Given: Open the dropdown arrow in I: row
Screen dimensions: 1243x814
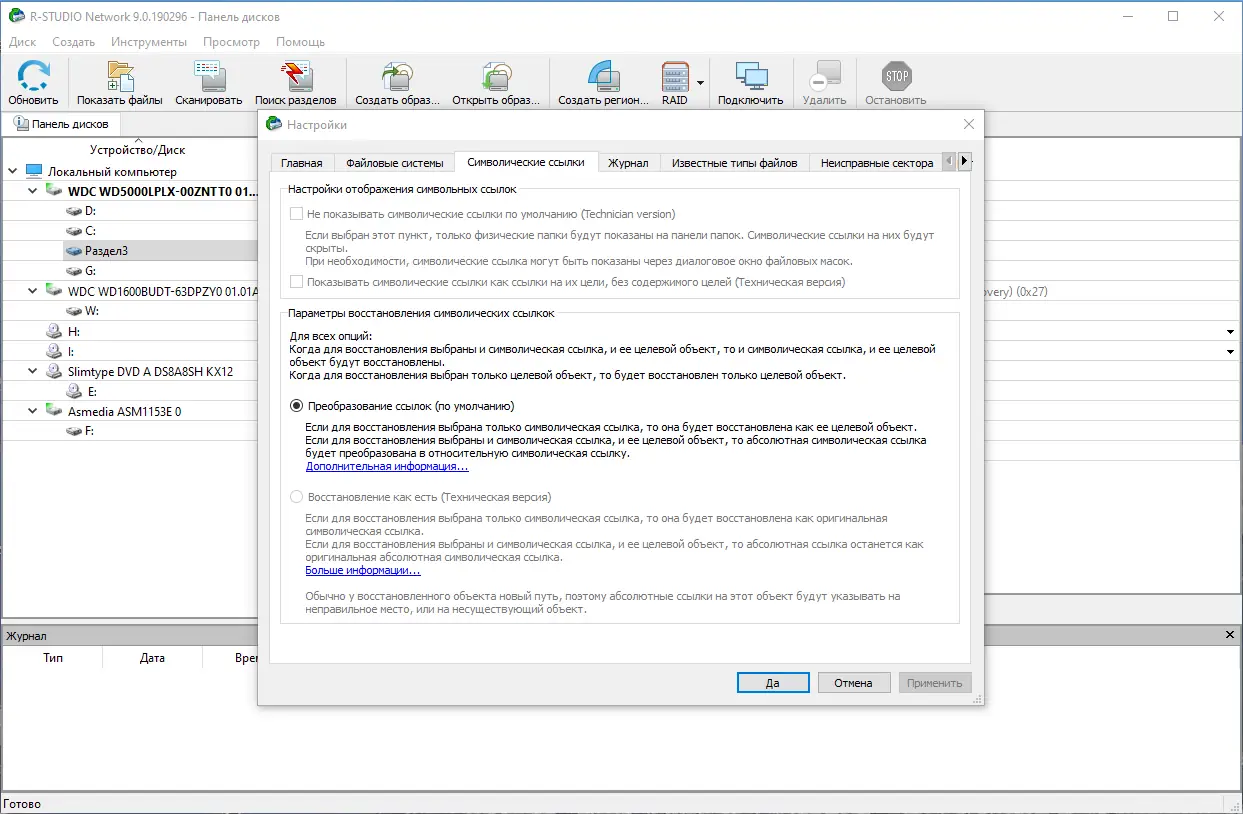Looking at the screenshot, I should pos(1231,351).
